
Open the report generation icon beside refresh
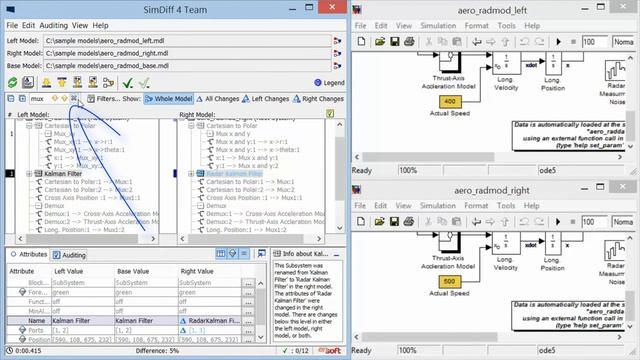[28, 83]
